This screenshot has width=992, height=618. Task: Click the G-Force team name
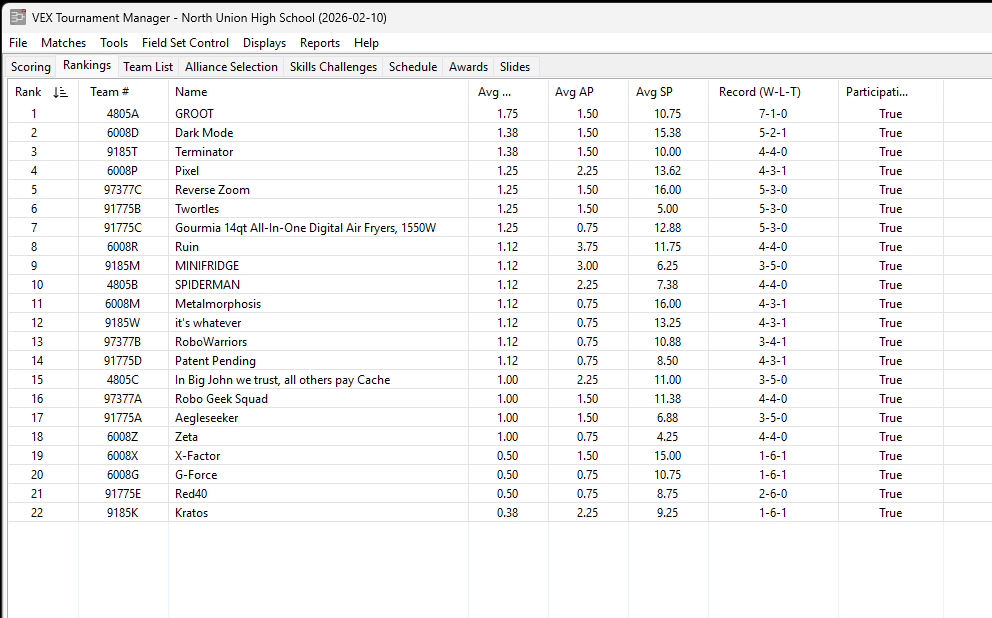[x=196, y=474]
